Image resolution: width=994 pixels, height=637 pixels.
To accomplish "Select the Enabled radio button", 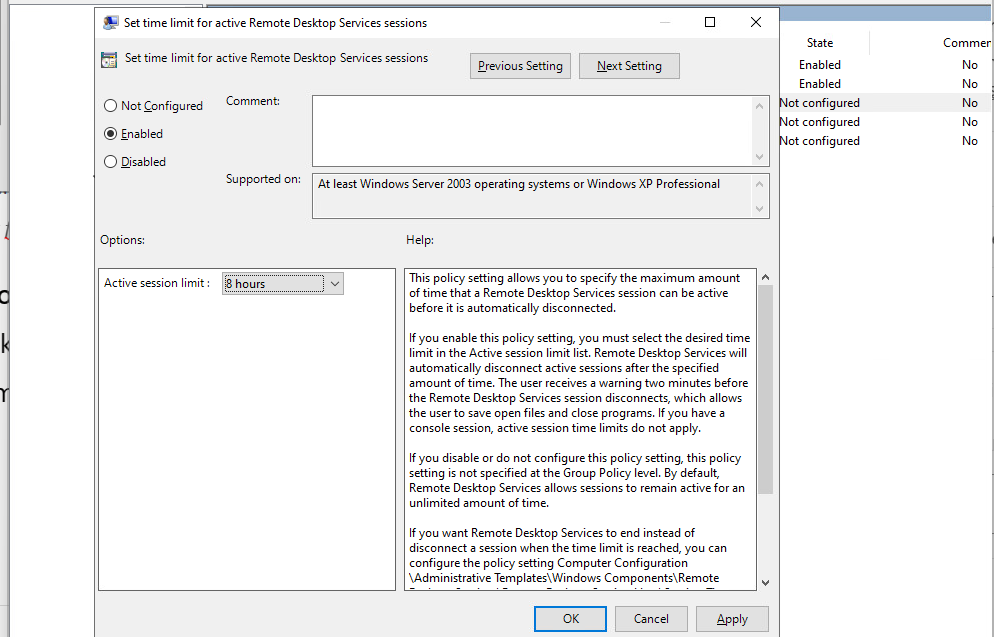I will [111, 134].
